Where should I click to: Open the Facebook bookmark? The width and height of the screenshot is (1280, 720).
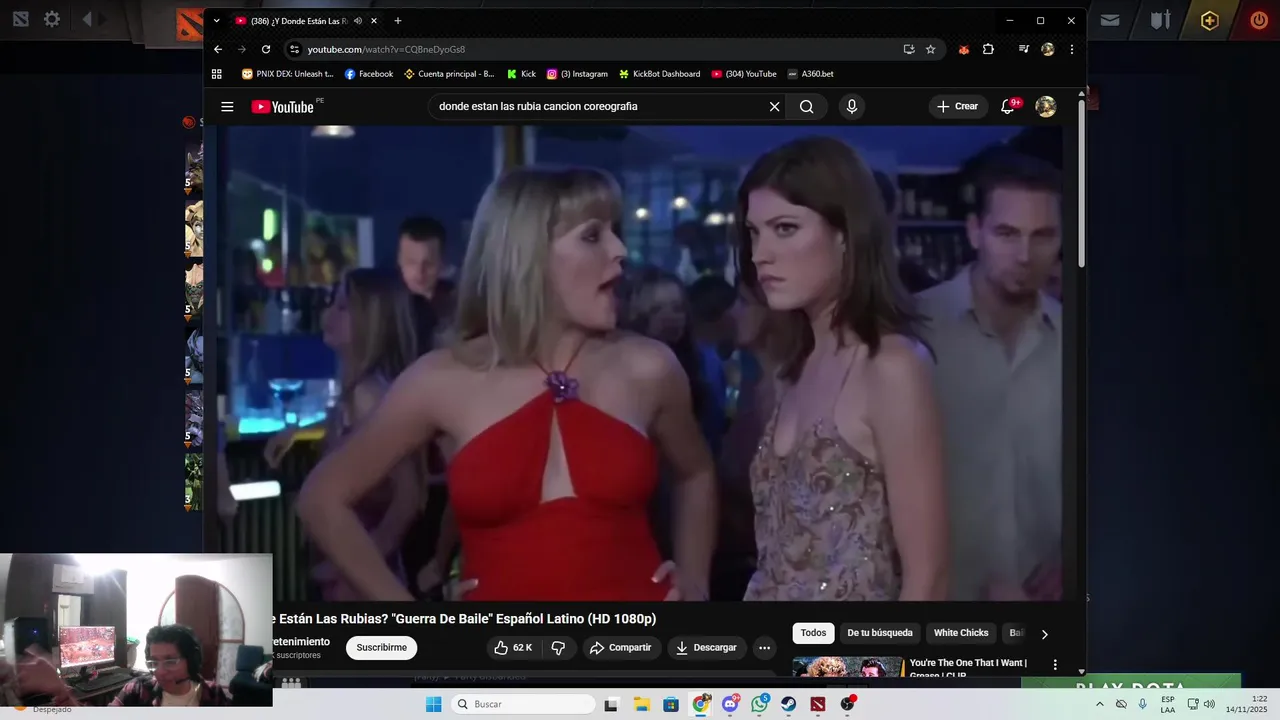[369, 74]
